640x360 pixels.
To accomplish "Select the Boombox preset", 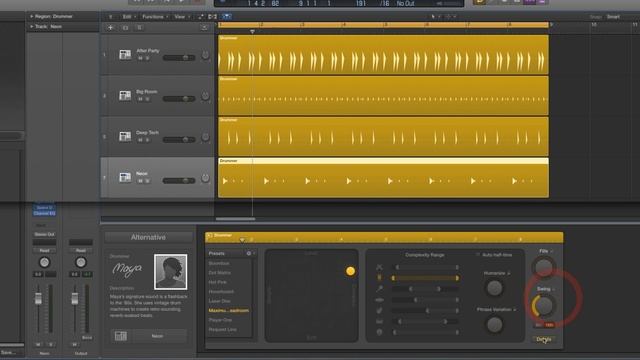I will coord(219,263).
